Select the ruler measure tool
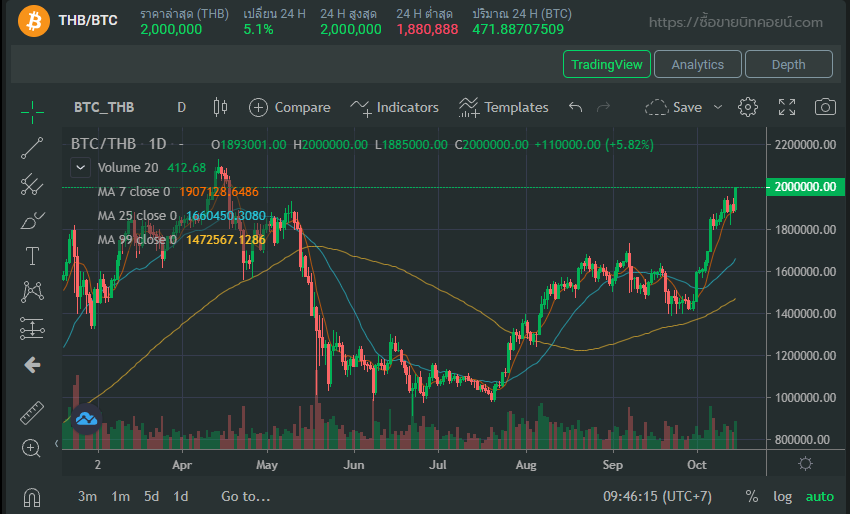The width and height of the screenshot is (850, 514). (32, 413)
